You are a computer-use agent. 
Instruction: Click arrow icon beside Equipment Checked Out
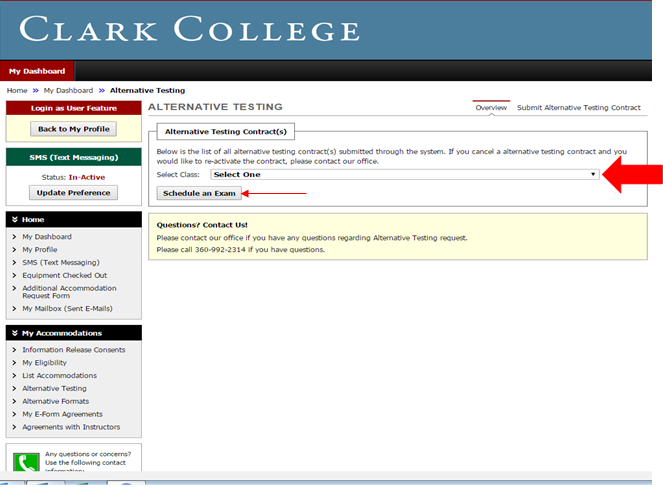click(14, 275)
